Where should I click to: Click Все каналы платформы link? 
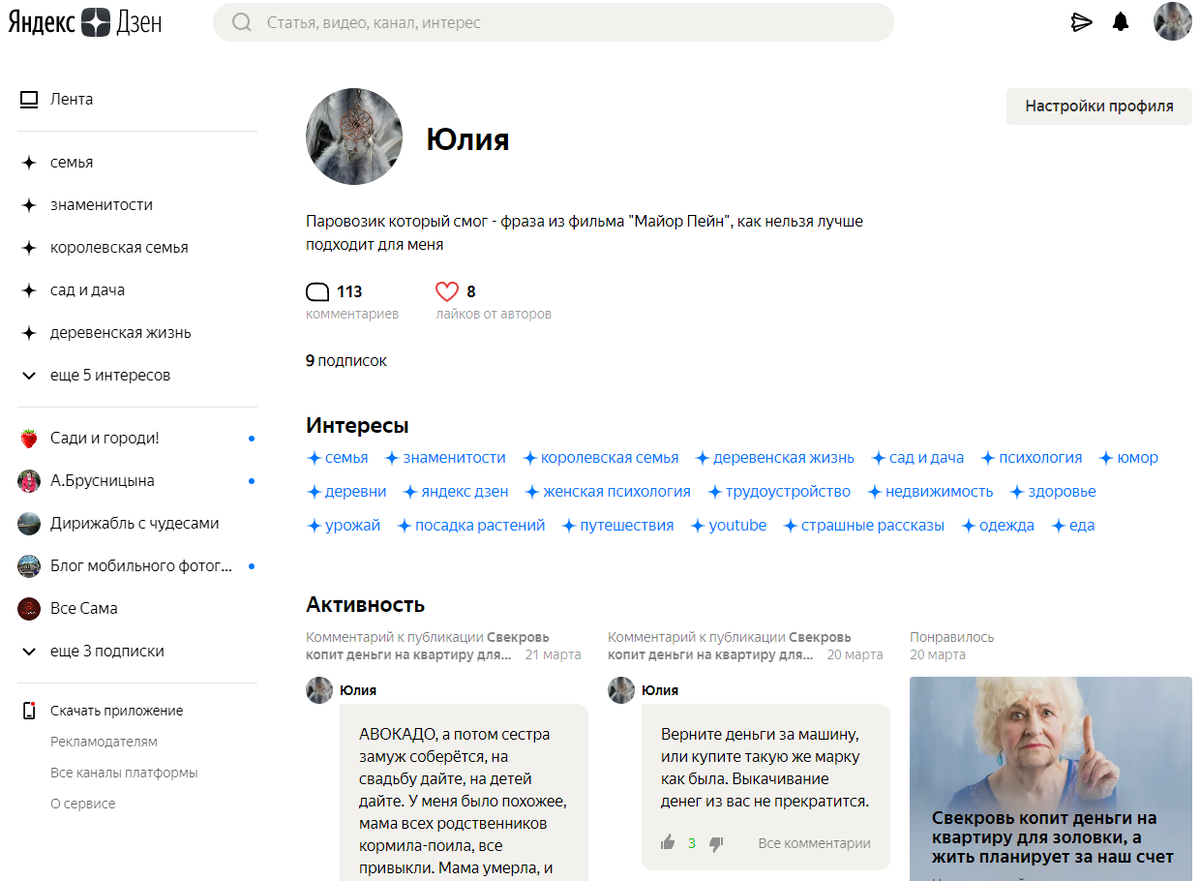(x=124, y=773)
